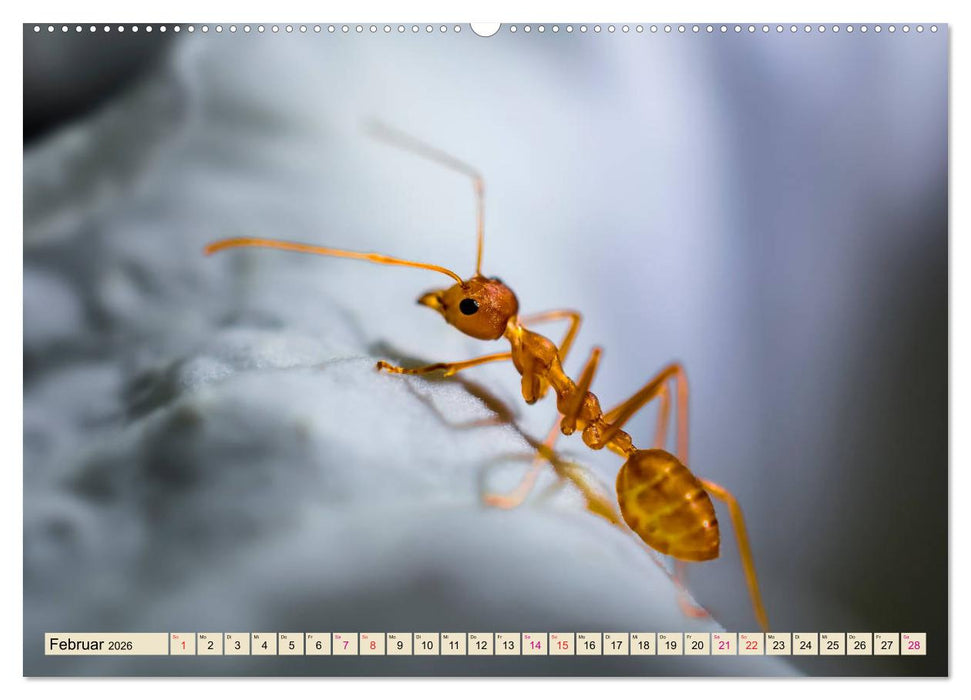Click the calendar hanging hole at top
This screenshot has height=700, width=971.
click(x=485, y=28)
